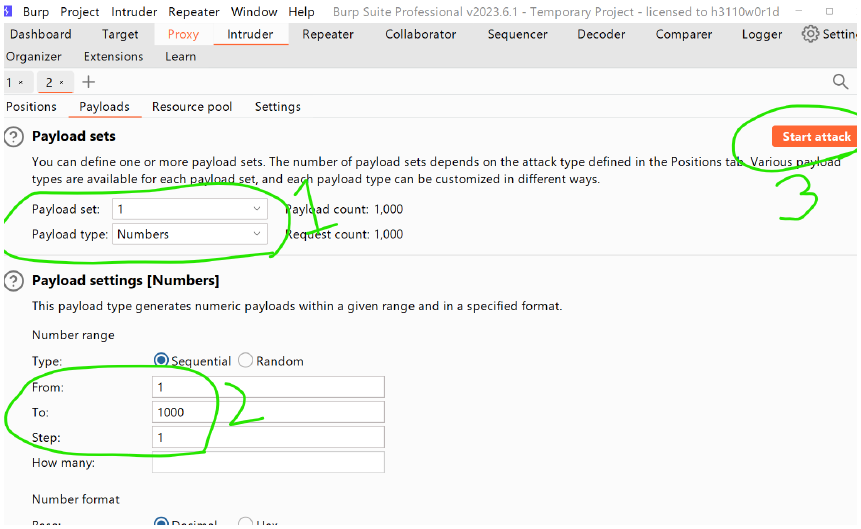Open the Project menu
The height and width of the screenshot is (529, 861).
click(80, 12)
